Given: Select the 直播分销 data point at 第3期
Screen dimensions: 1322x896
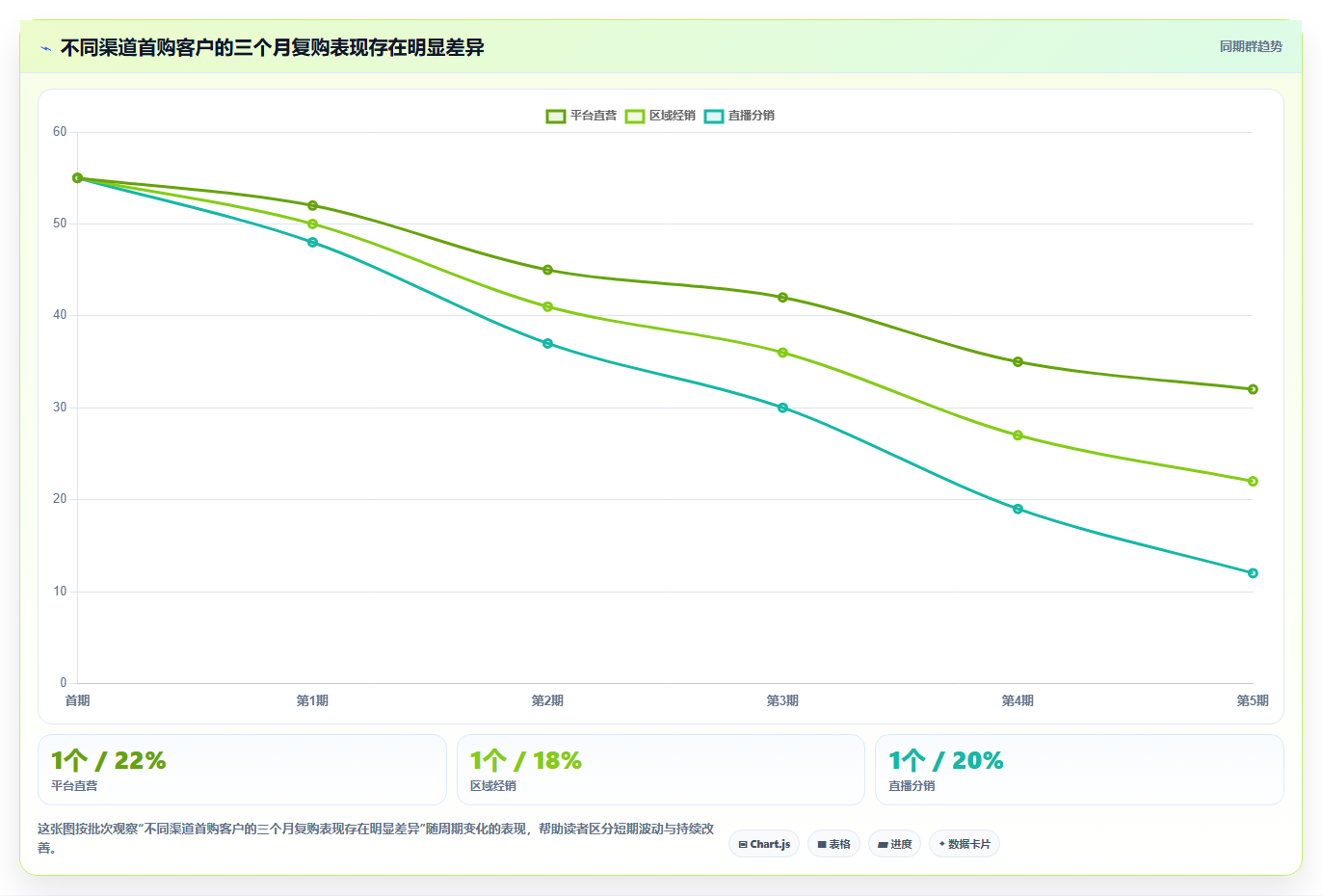Looking at the screenshot, I should pos(782,408).
